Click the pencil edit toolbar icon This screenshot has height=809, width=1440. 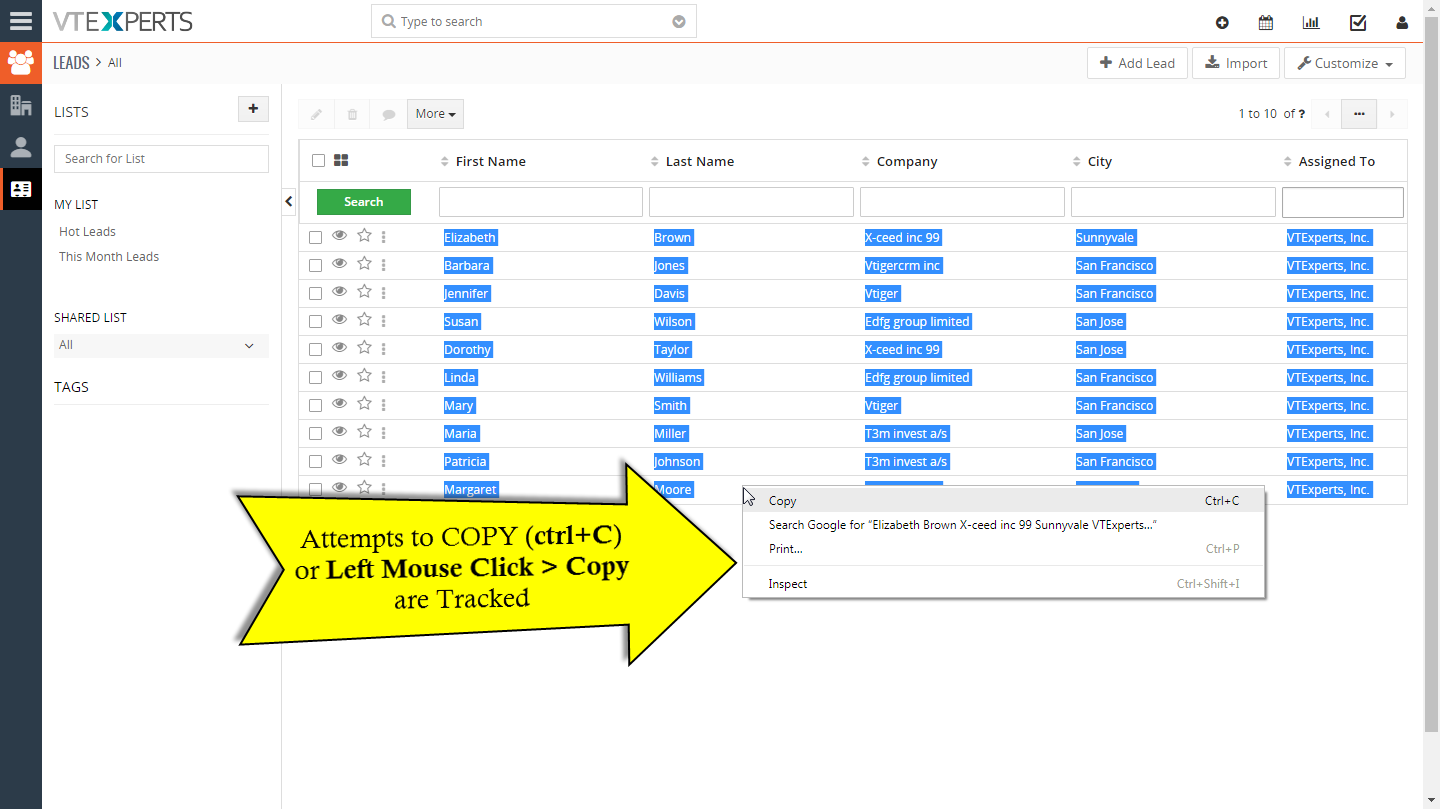click(x=316, y=114)
